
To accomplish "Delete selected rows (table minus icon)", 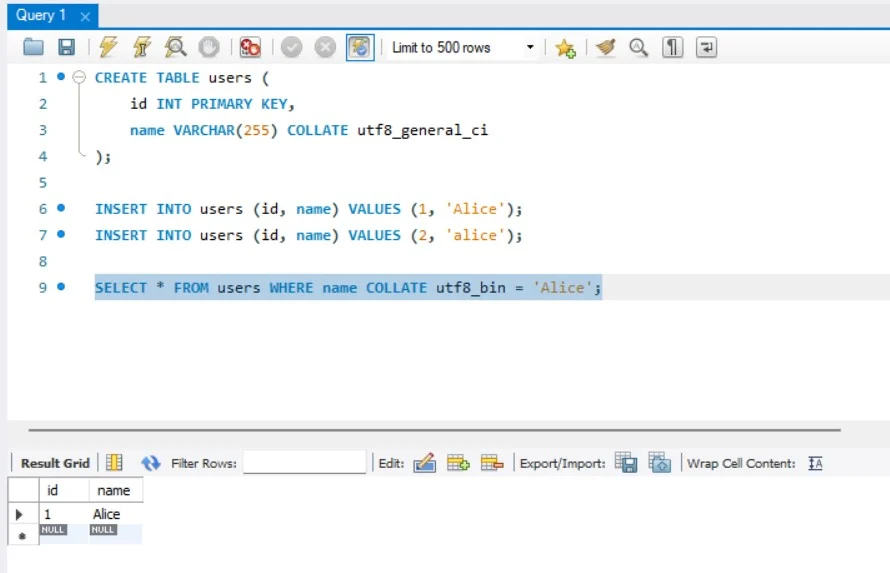I will (492, 462).
